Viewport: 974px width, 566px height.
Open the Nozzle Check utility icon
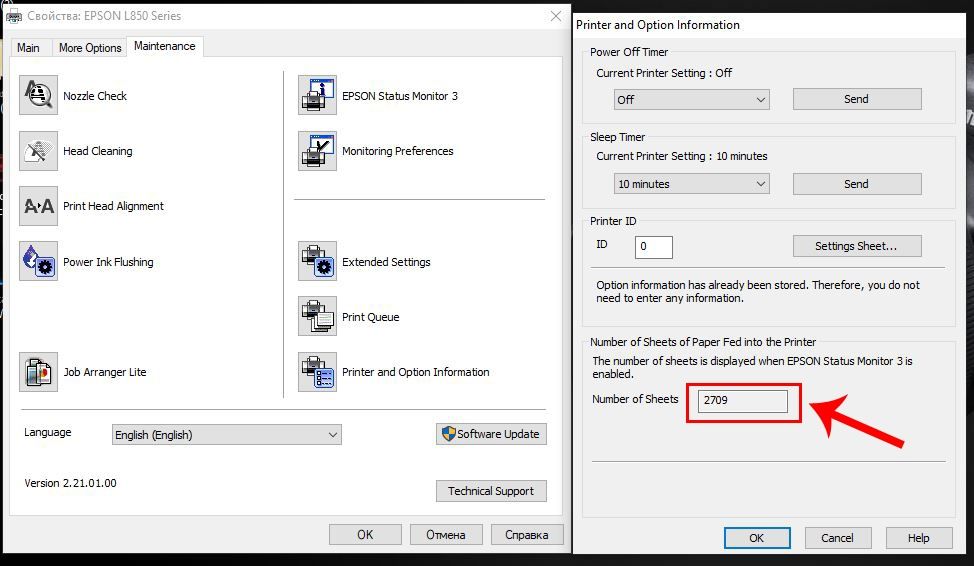pos(39,95)
